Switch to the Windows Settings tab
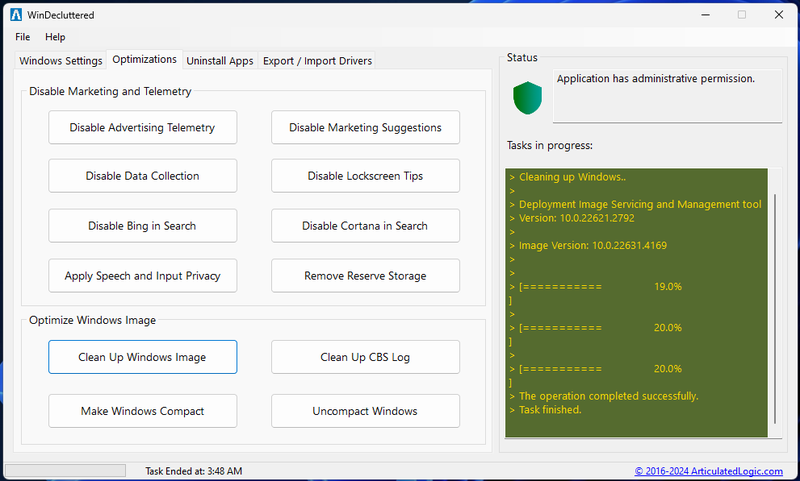Image resolution: width=800 pixels, height=481 pixels. pos(61,61)
